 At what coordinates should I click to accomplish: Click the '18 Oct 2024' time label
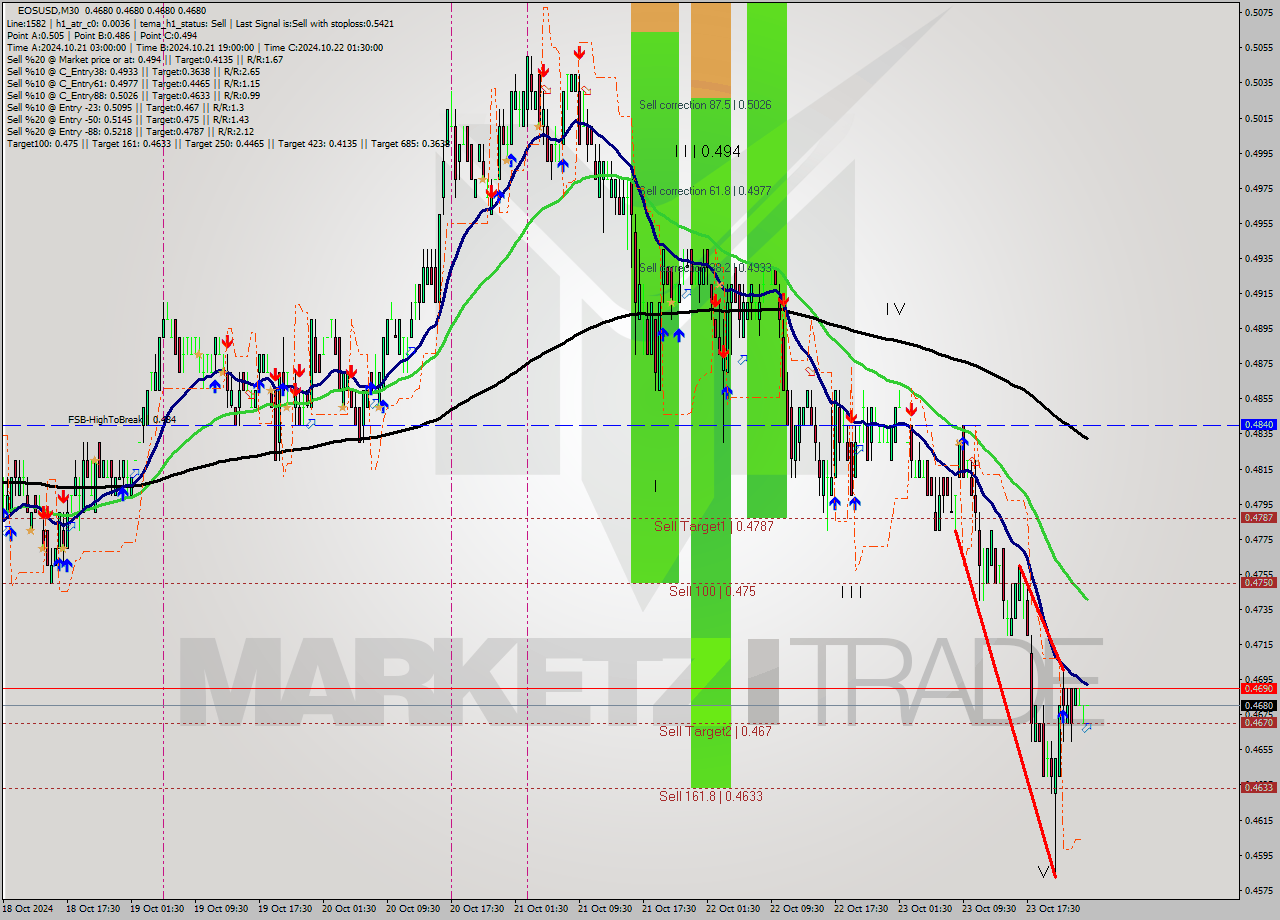28,909
